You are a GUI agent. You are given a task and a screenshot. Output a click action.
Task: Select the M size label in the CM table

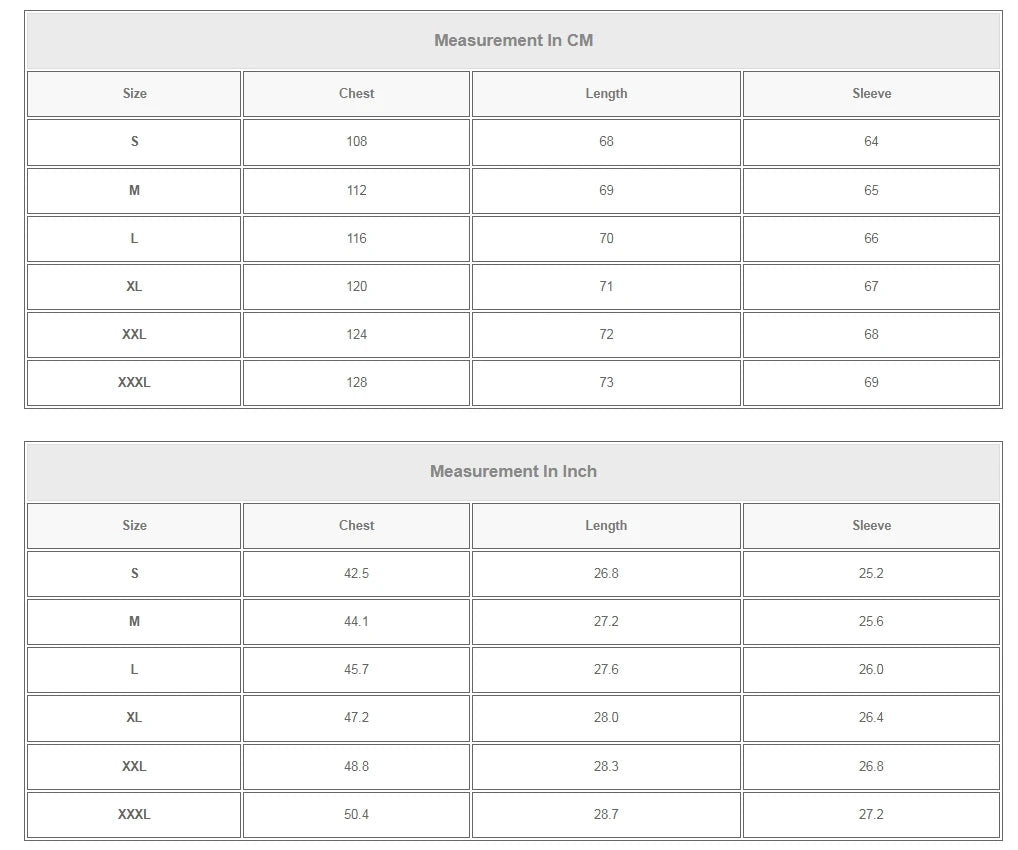tap(134, 191)
